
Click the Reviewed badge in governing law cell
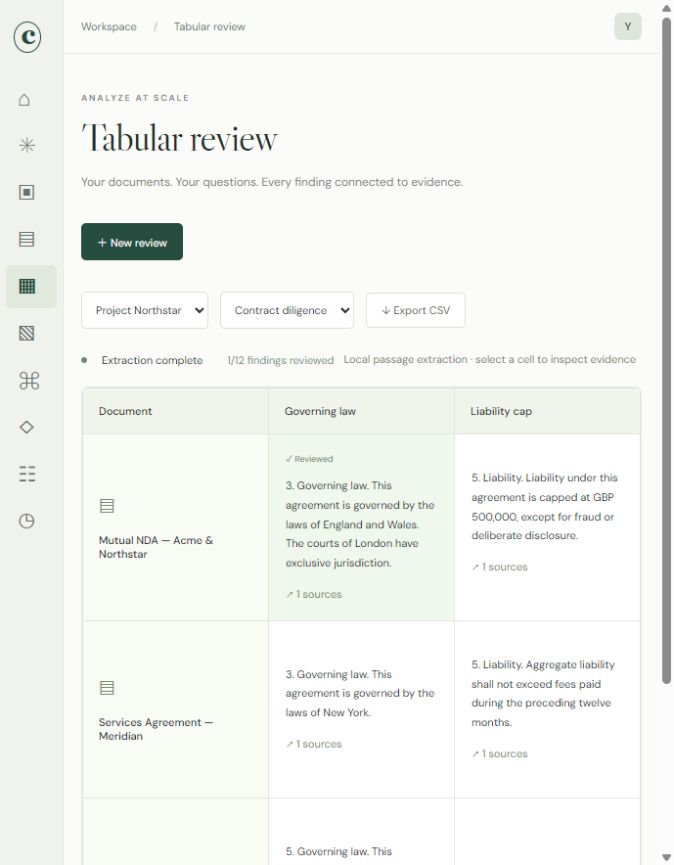point(309,459)
